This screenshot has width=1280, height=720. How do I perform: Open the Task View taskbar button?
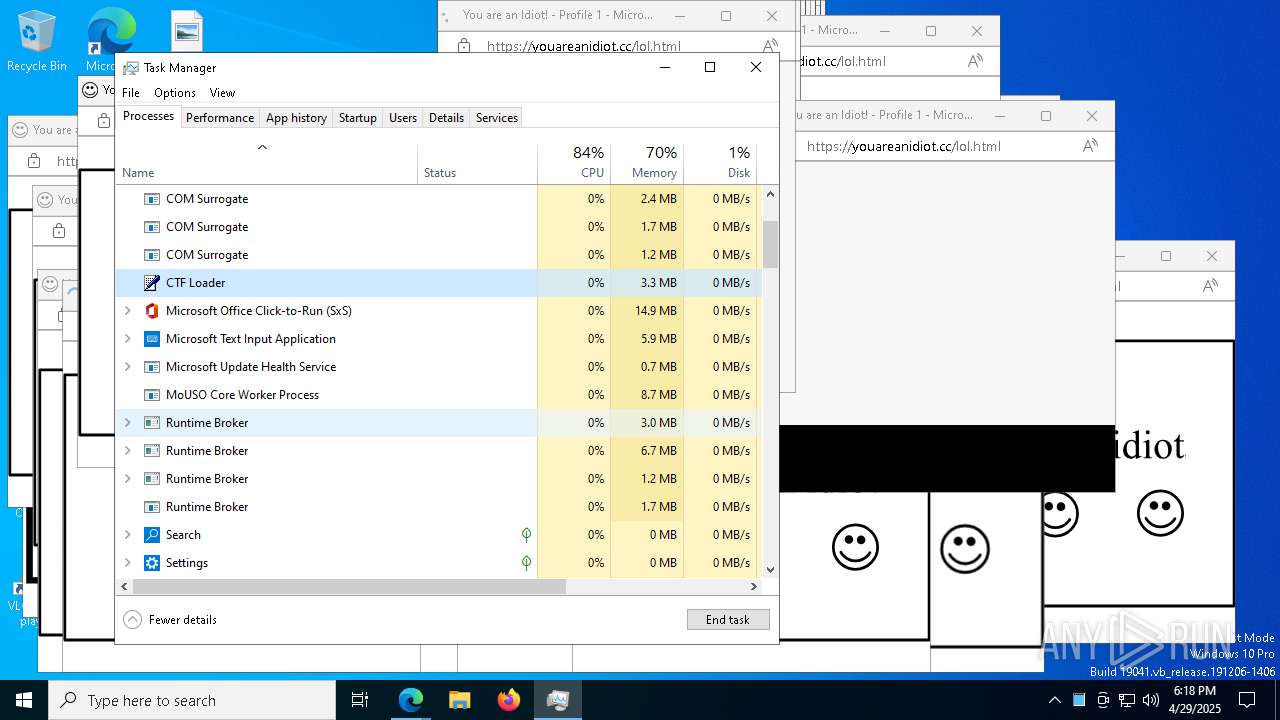click(x=360, y=700)
